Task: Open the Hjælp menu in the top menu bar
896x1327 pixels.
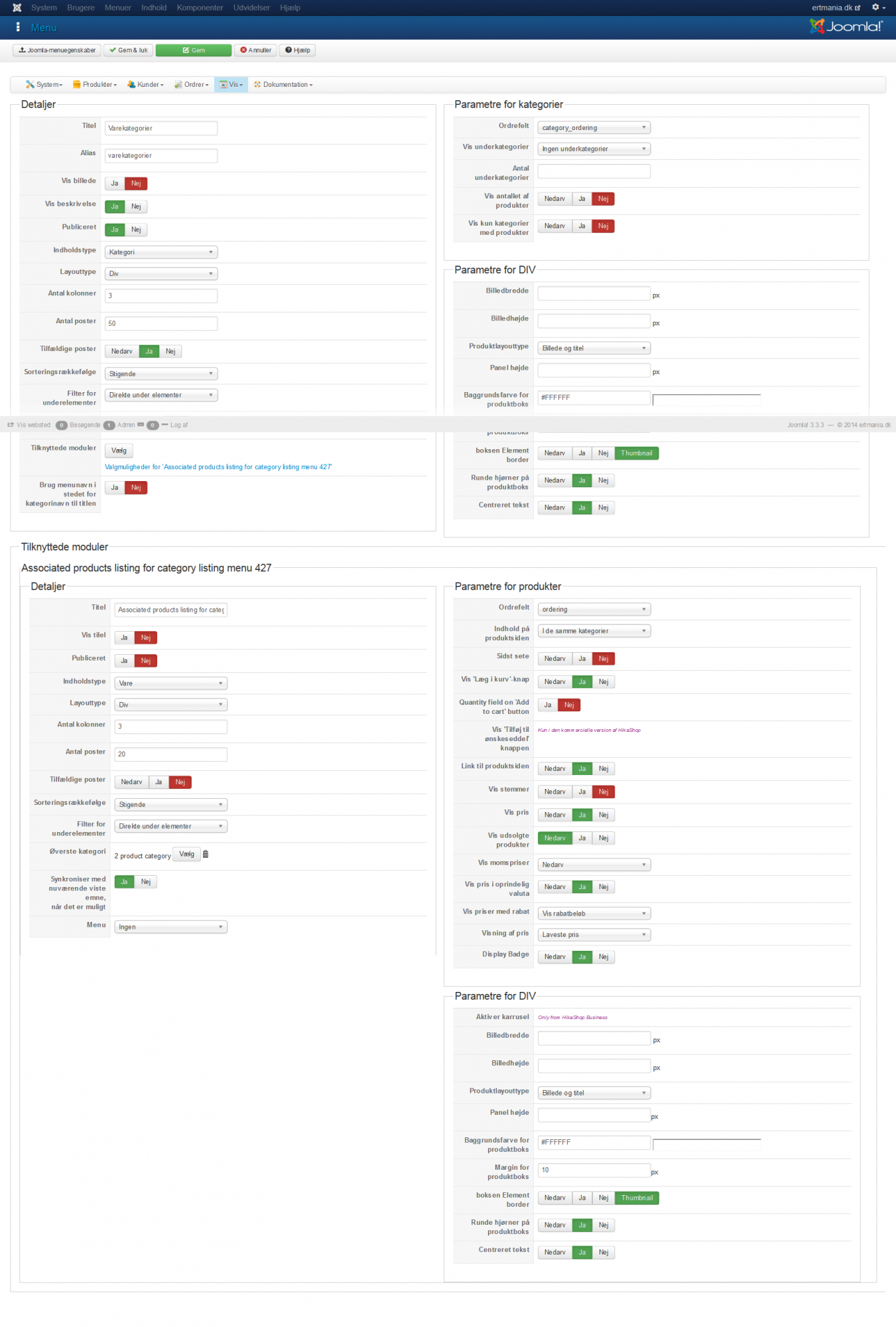Action: [x=290, y=8]
